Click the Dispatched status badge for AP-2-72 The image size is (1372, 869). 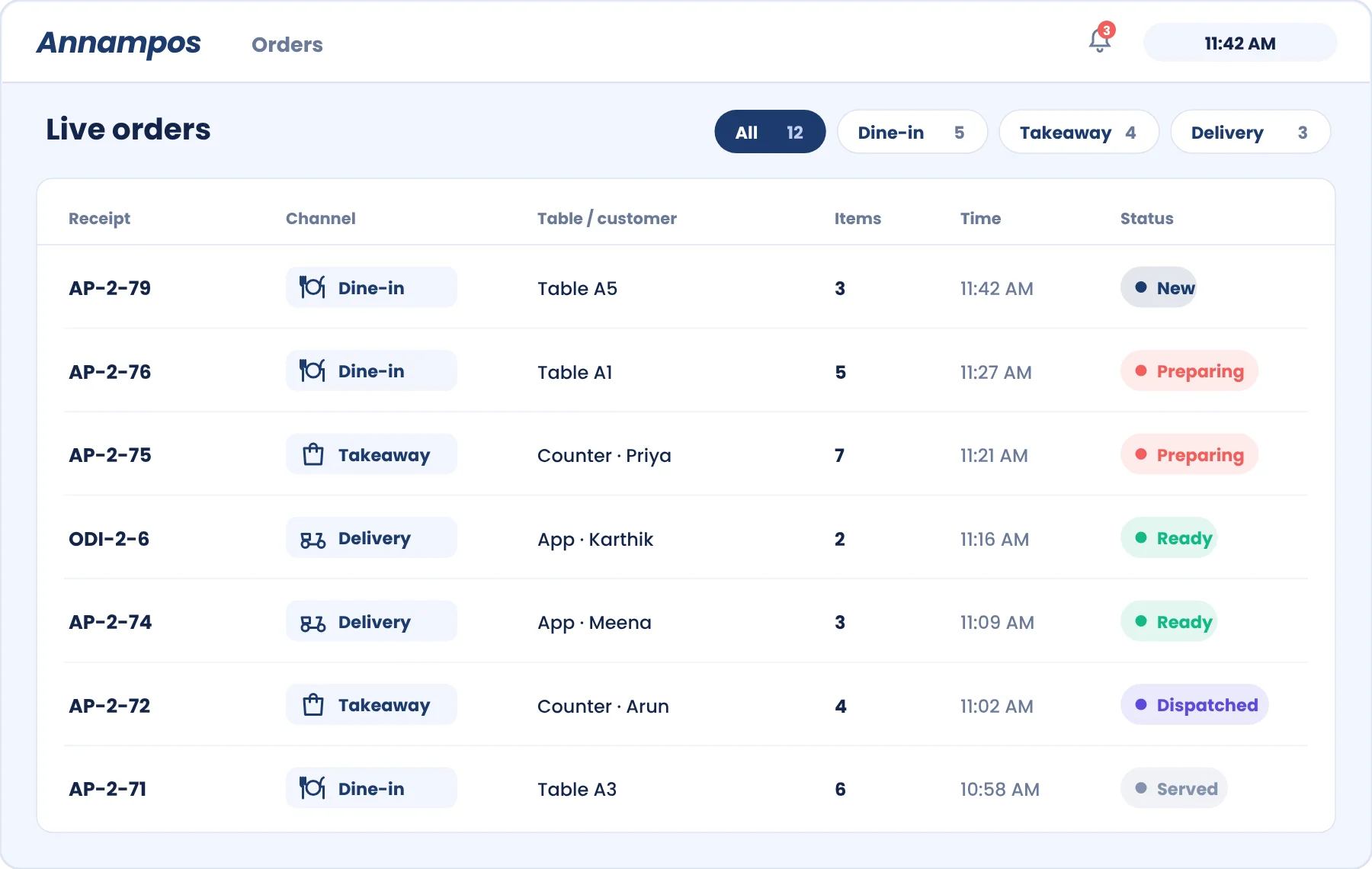pos(1194,705)
